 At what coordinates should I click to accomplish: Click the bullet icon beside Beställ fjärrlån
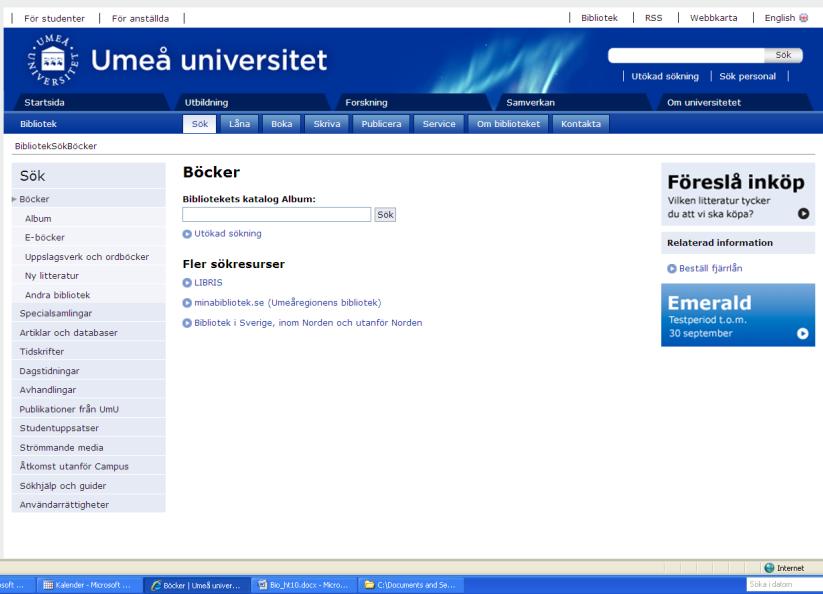click(x=671, y=269)
